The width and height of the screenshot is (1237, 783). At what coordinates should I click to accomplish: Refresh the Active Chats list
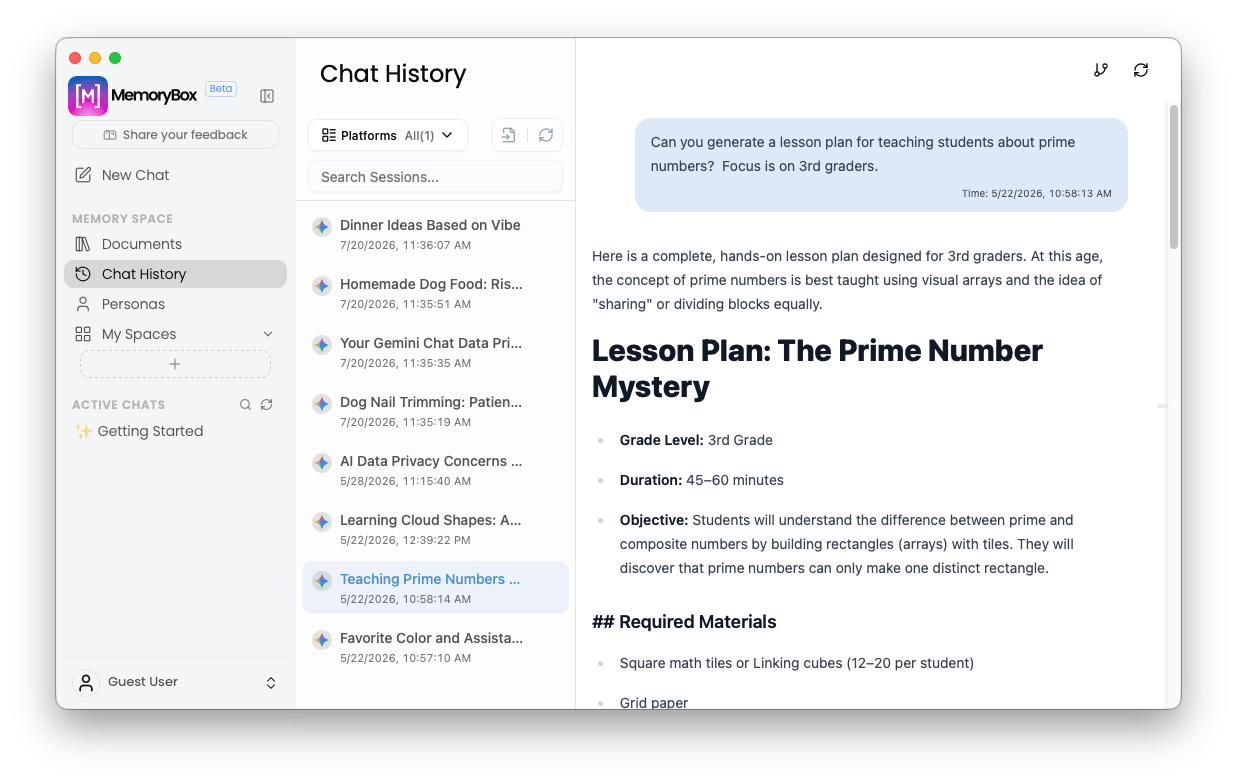tap(266, 405)
